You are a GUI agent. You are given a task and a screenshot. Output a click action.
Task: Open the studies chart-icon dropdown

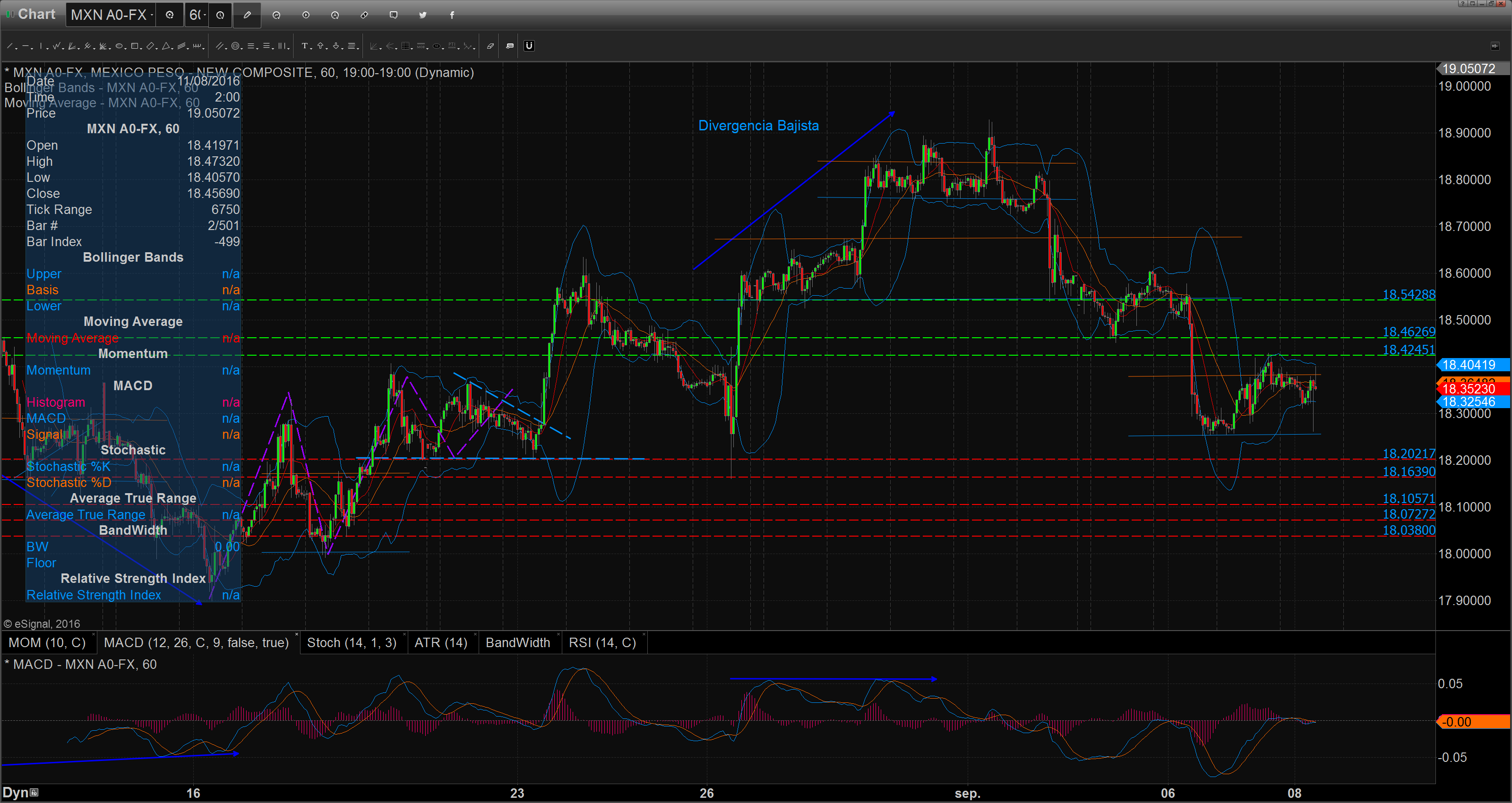(x=276, y=15)
